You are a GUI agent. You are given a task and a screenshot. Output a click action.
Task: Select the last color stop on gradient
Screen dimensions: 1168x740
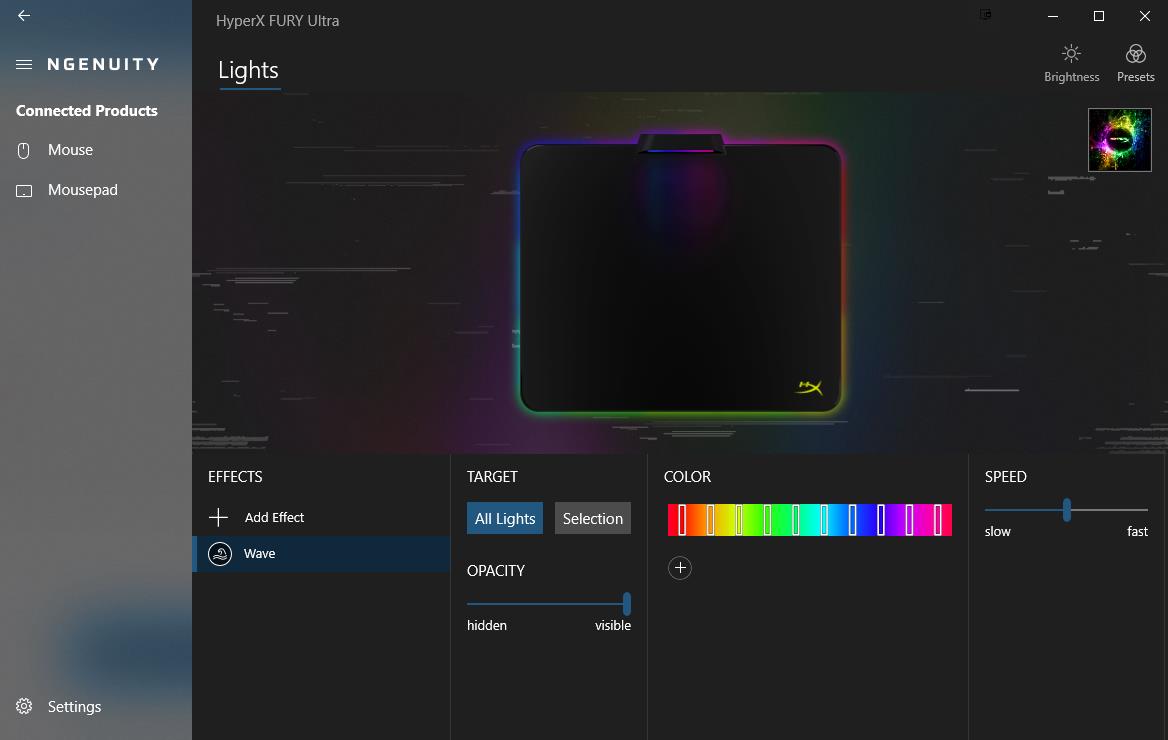pyautogui.click(x=938, y=520)
